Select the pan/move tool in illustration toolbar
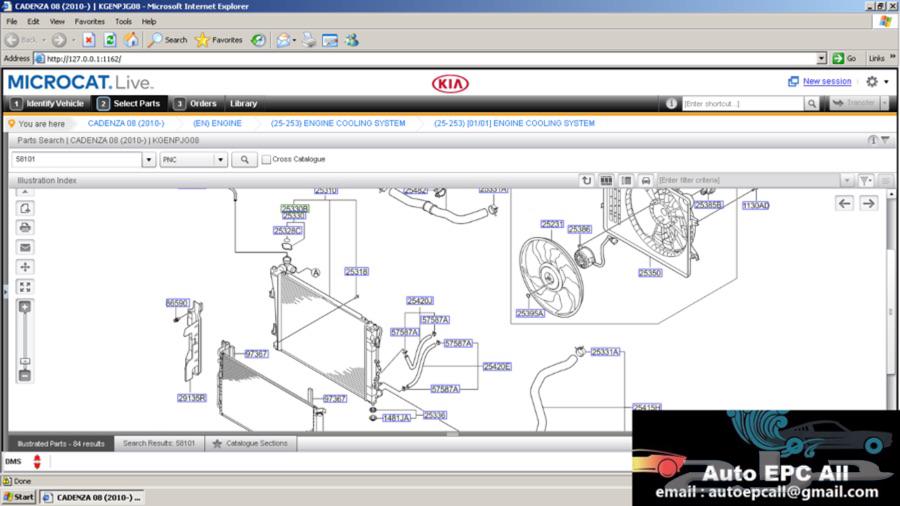This screenshot has width=900, height=506. click(25, 267)
